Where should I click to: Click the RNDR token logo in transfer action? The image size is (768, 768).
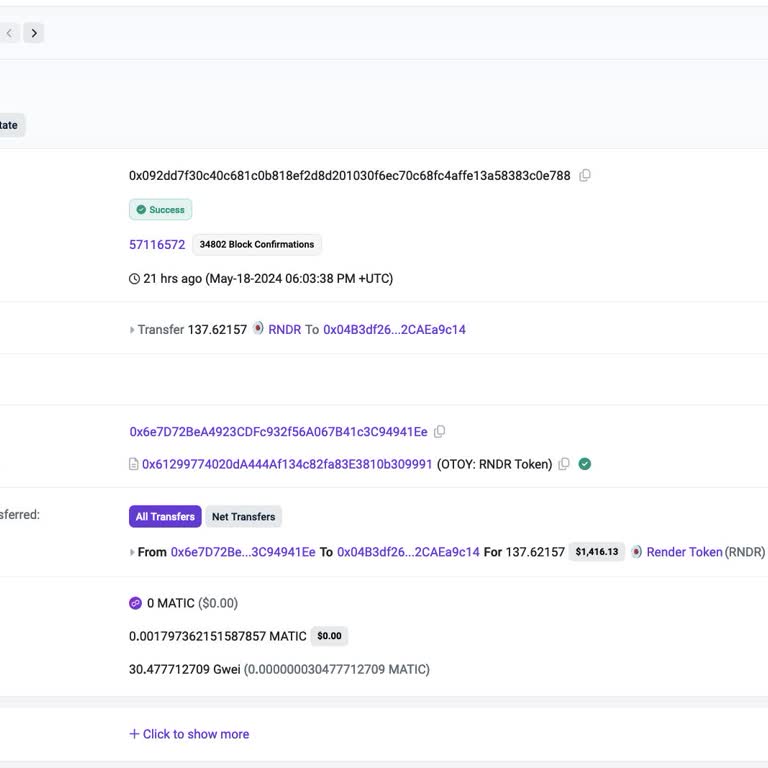258,329
